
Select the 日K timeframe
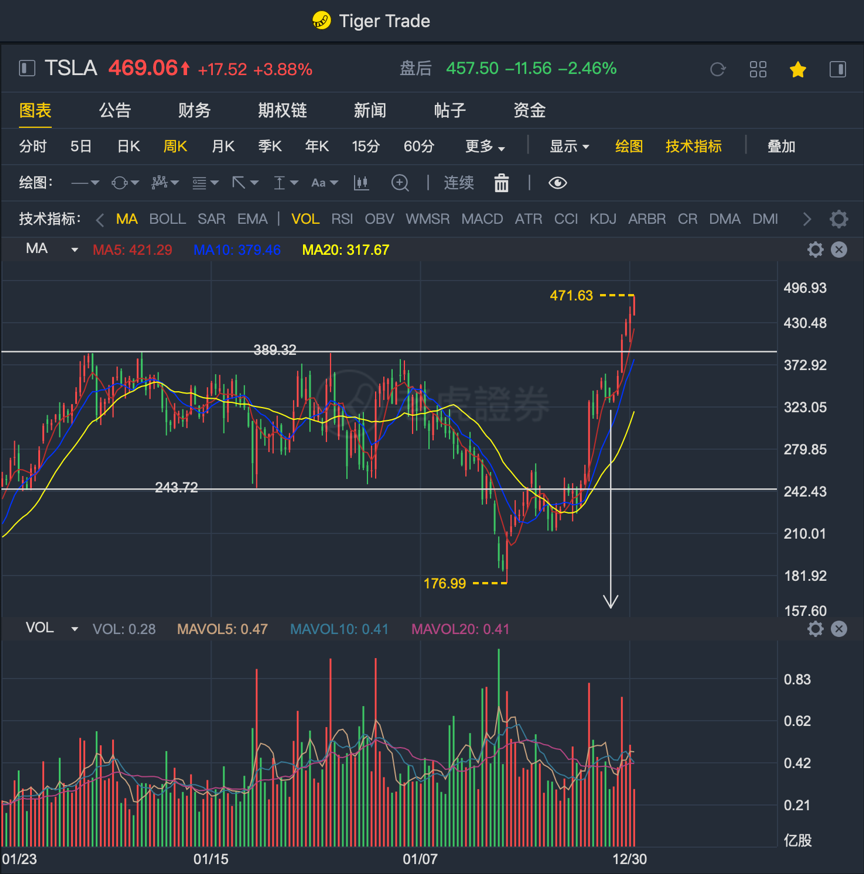(128, 147)
